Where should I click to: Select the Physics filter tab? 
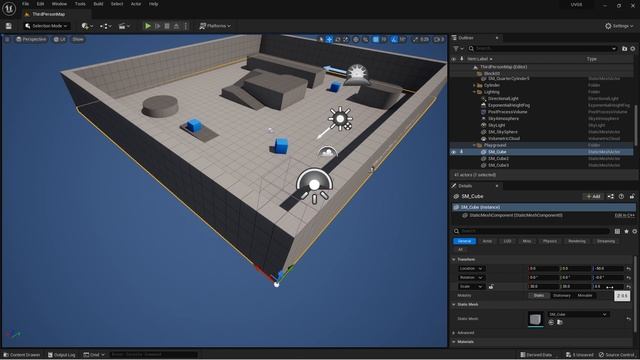(549, 241)
